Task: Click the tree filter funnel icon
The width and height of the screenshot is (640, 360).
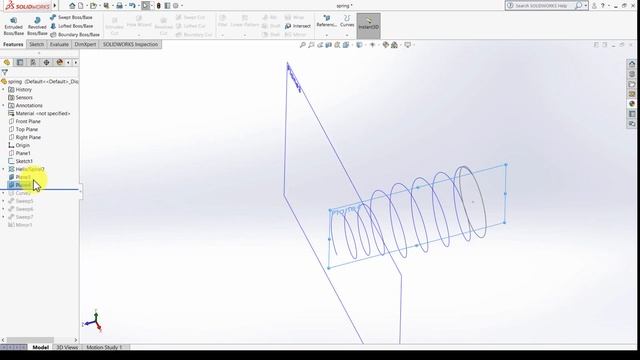Action: coord(5,72)
